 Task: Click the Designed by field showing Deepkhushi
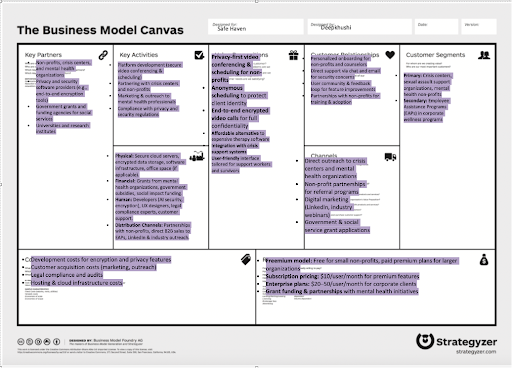click(360, 27)
